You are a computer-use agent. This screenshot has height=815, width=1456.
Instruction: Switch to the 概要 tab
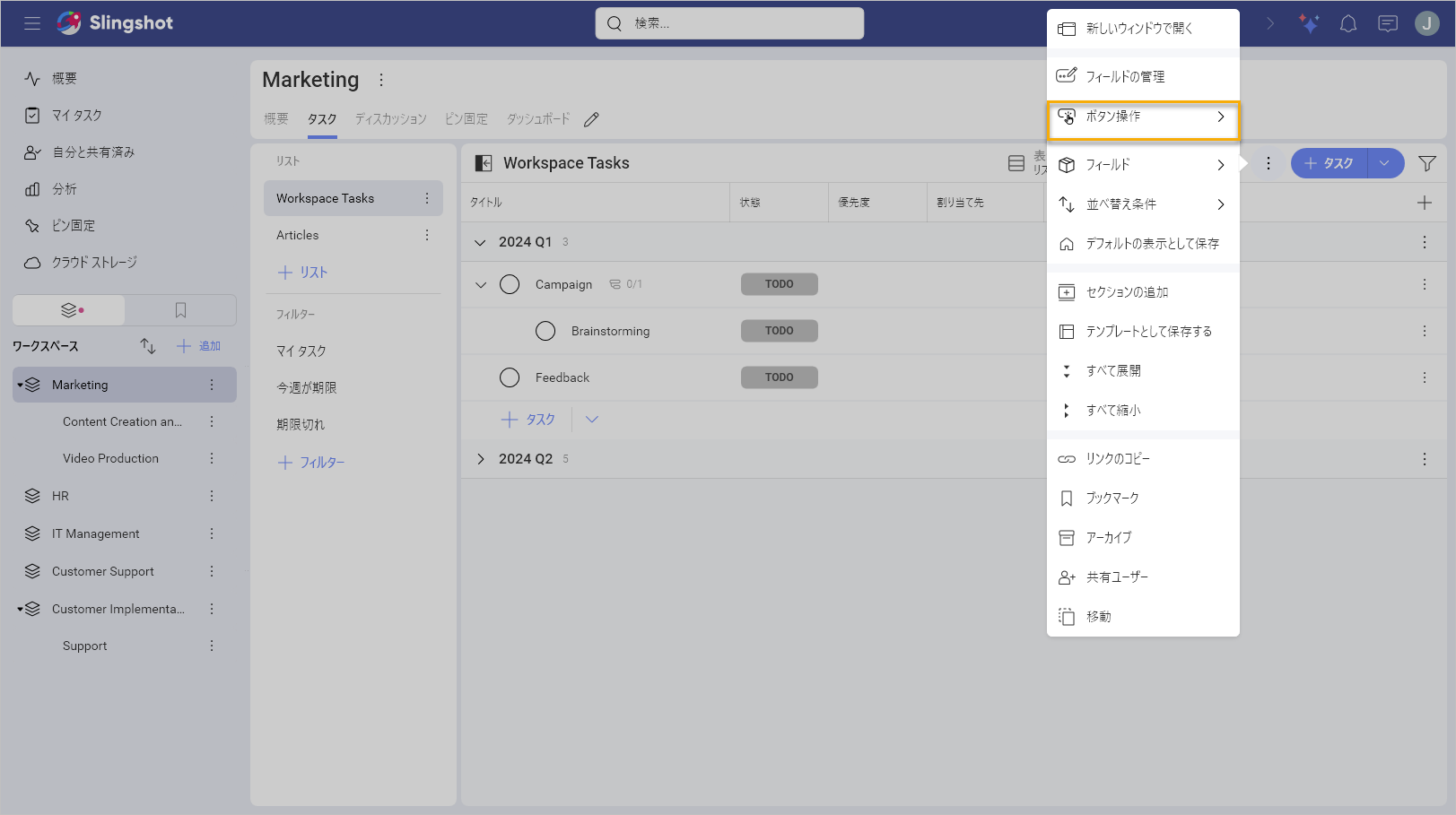(276, 119)
